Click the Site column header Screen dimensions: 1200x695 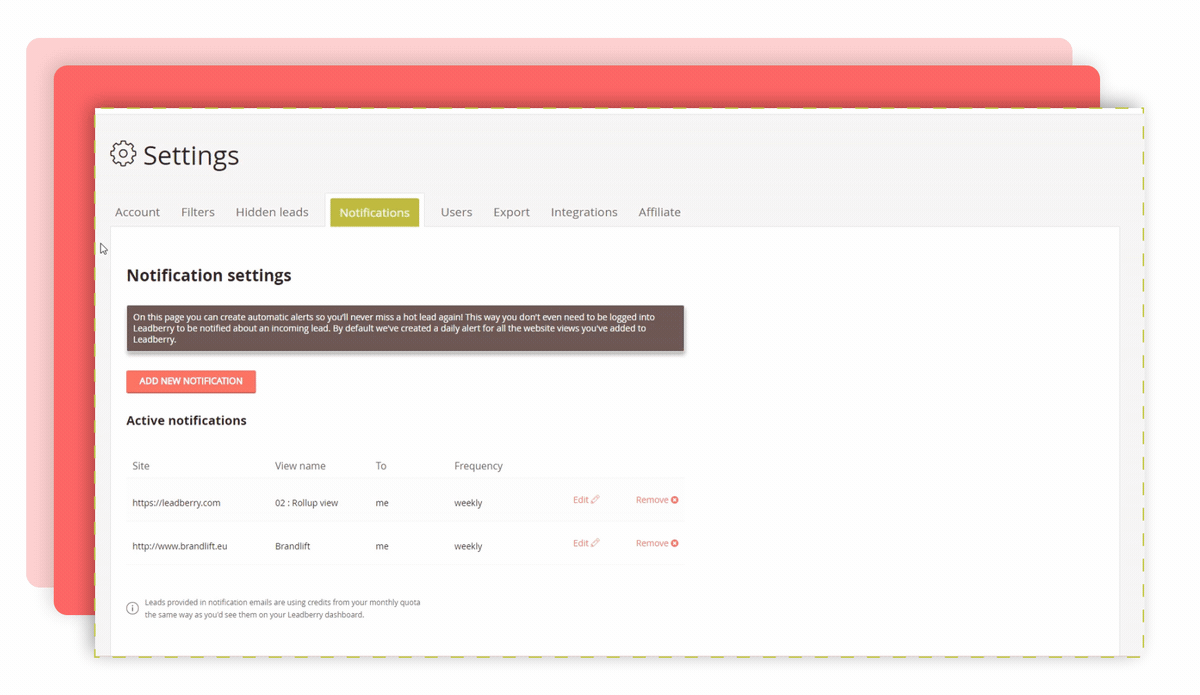[141, 466]
